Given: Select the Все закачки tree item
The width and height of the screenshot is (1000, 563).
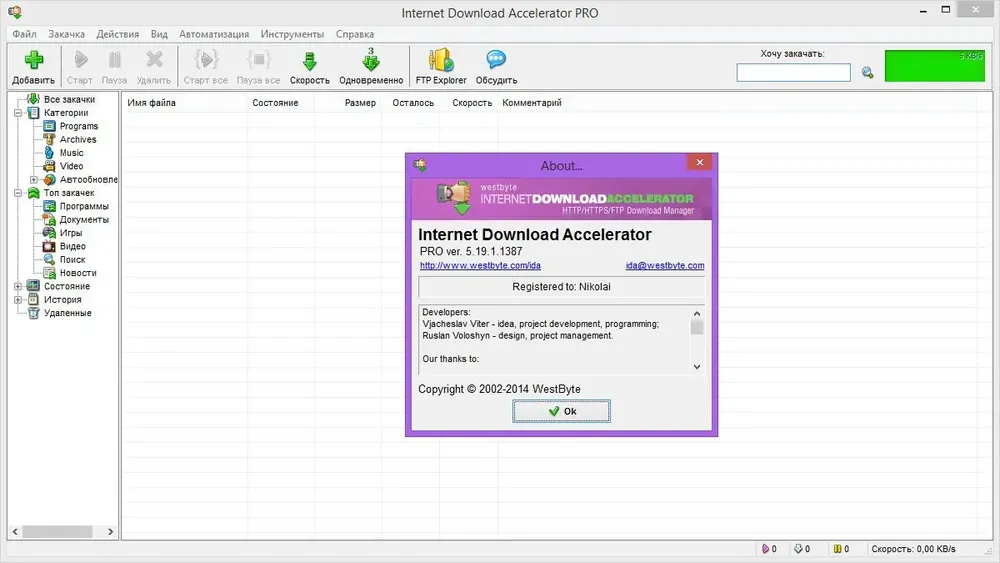Looking at the screenshot, I should (x=69, y=99).
